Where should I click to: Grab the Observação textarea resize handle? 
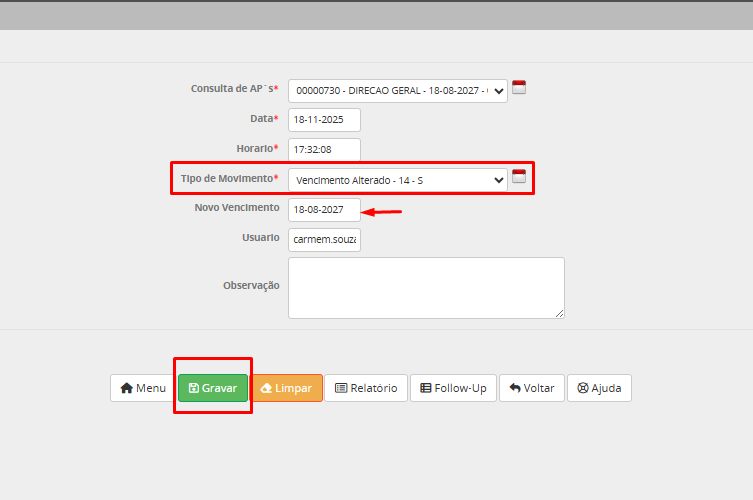pyautogui.click(x=560, y=313)
